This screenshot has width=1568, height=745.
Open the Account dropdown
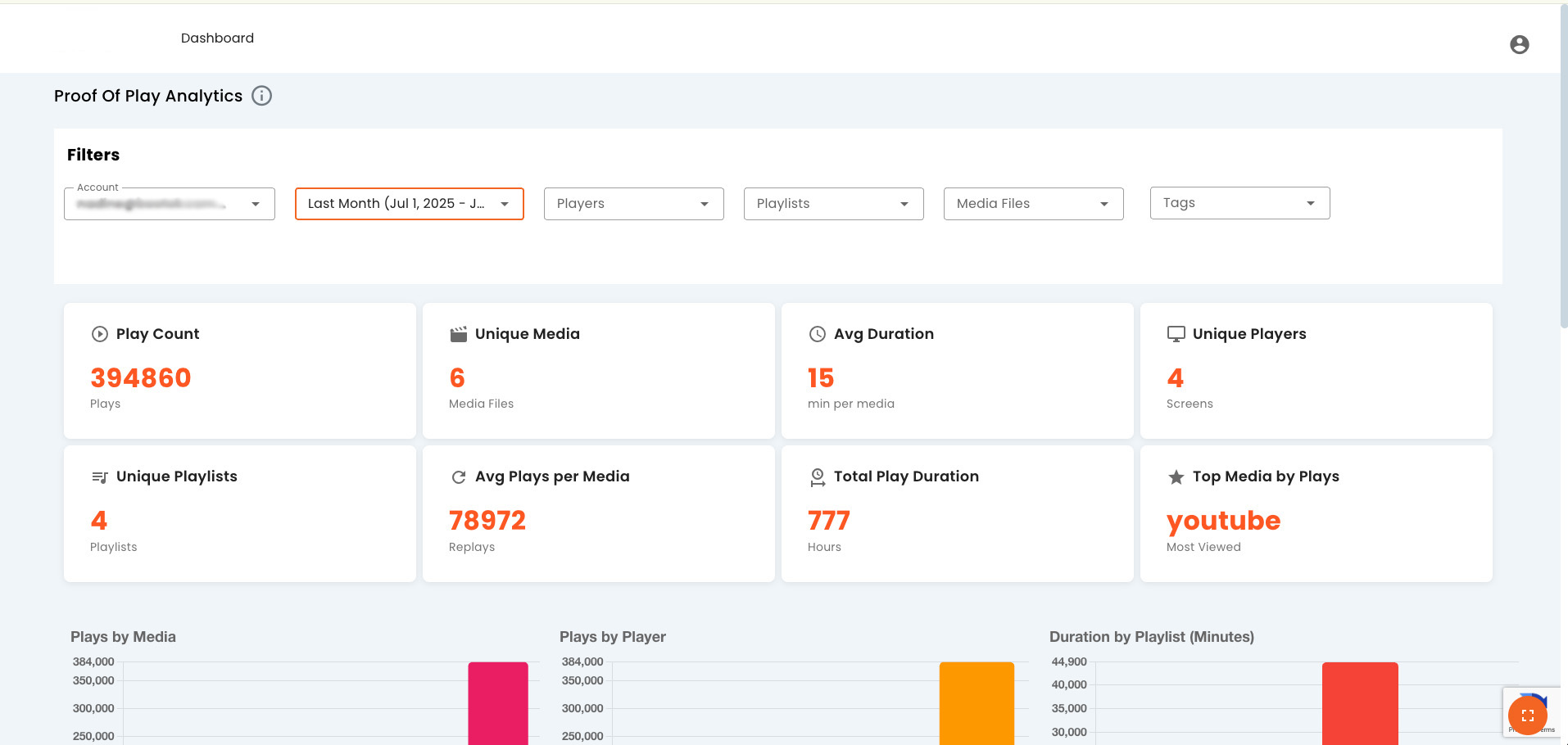tap(170, 204)
